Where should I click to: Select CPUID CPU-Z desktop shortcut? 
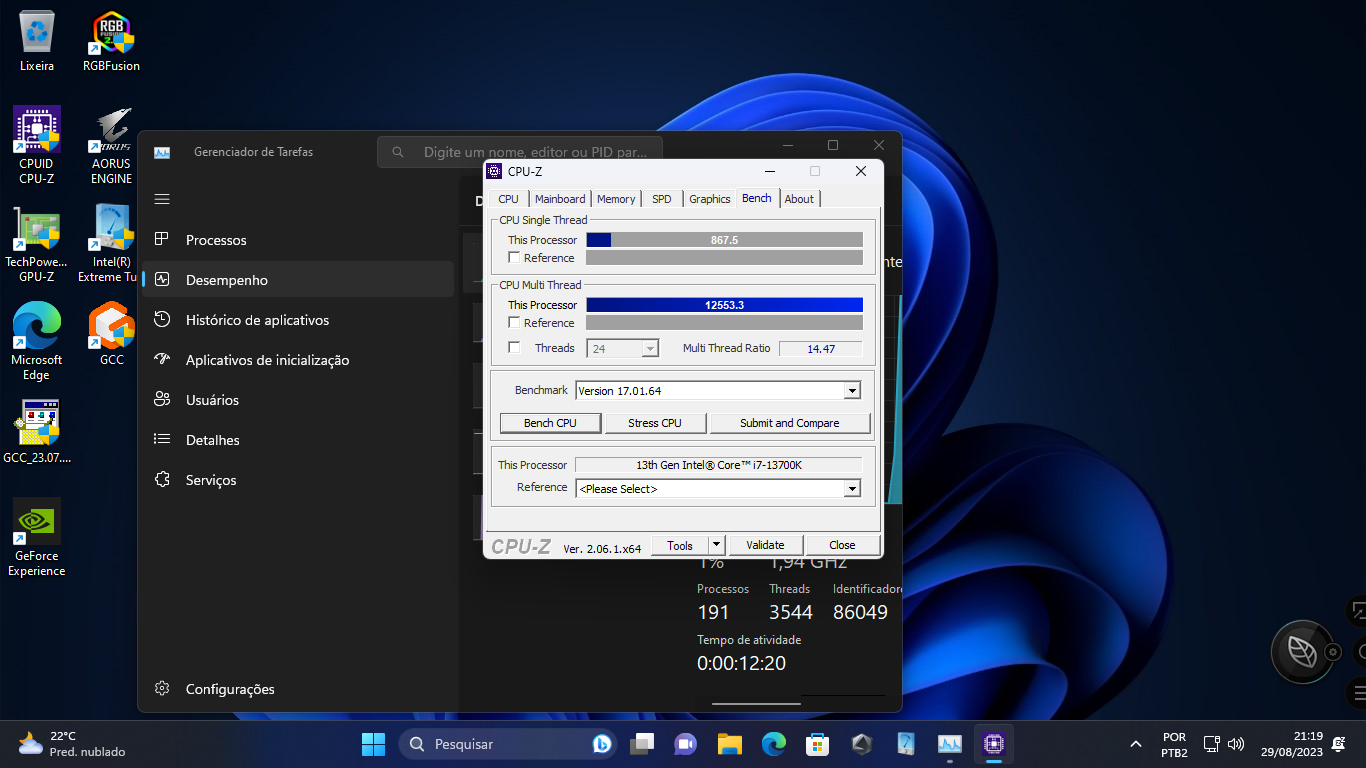37,146
